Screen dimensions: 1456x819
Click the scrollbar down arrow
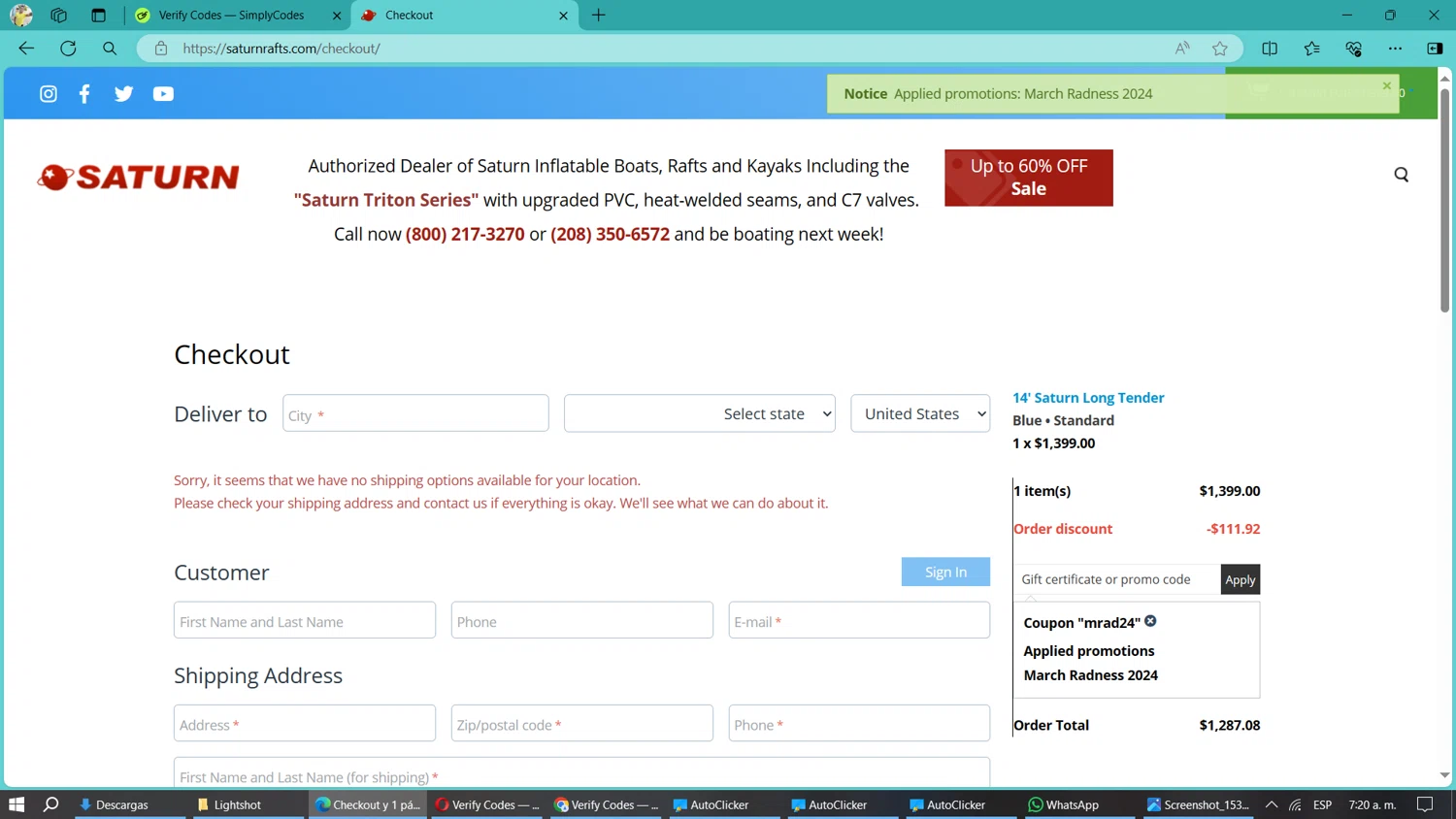[x=1444, y=775]
